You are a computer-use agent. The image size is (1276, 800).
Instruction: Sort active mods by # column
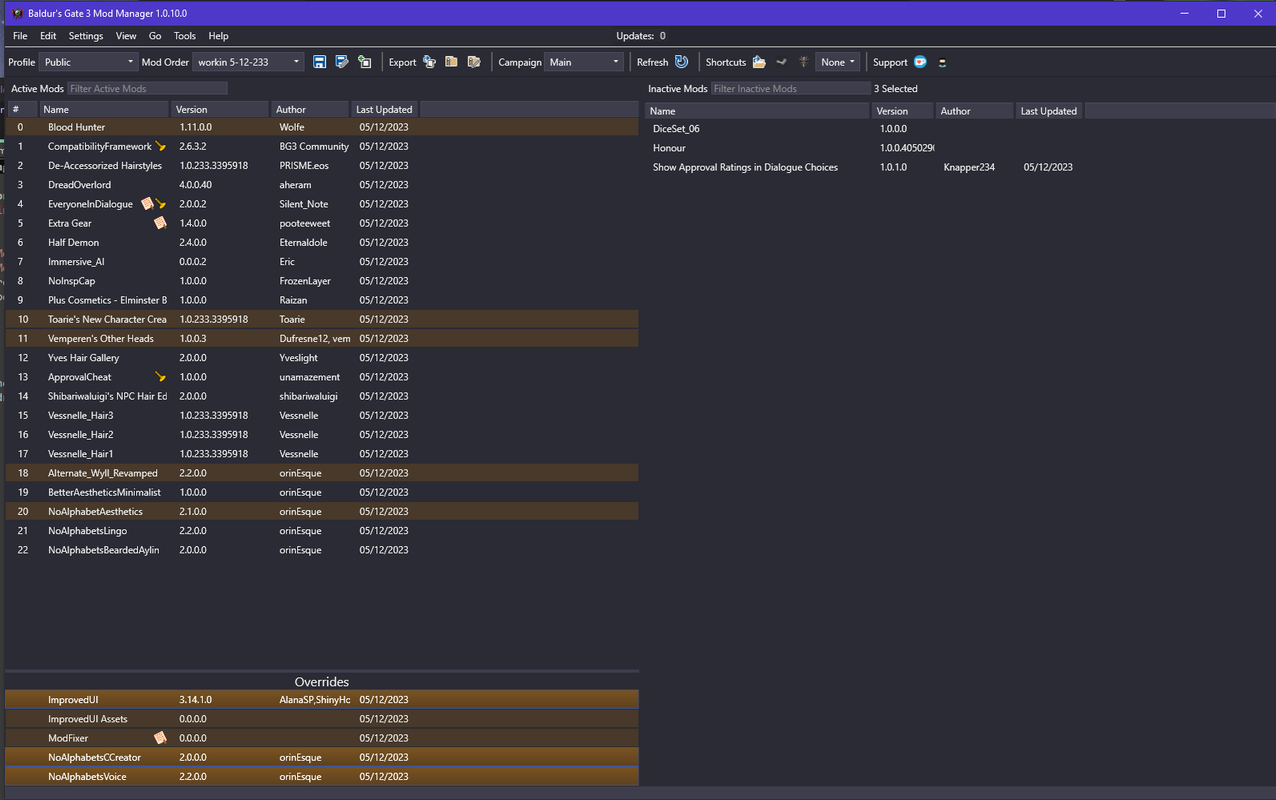tap(22, 110)
